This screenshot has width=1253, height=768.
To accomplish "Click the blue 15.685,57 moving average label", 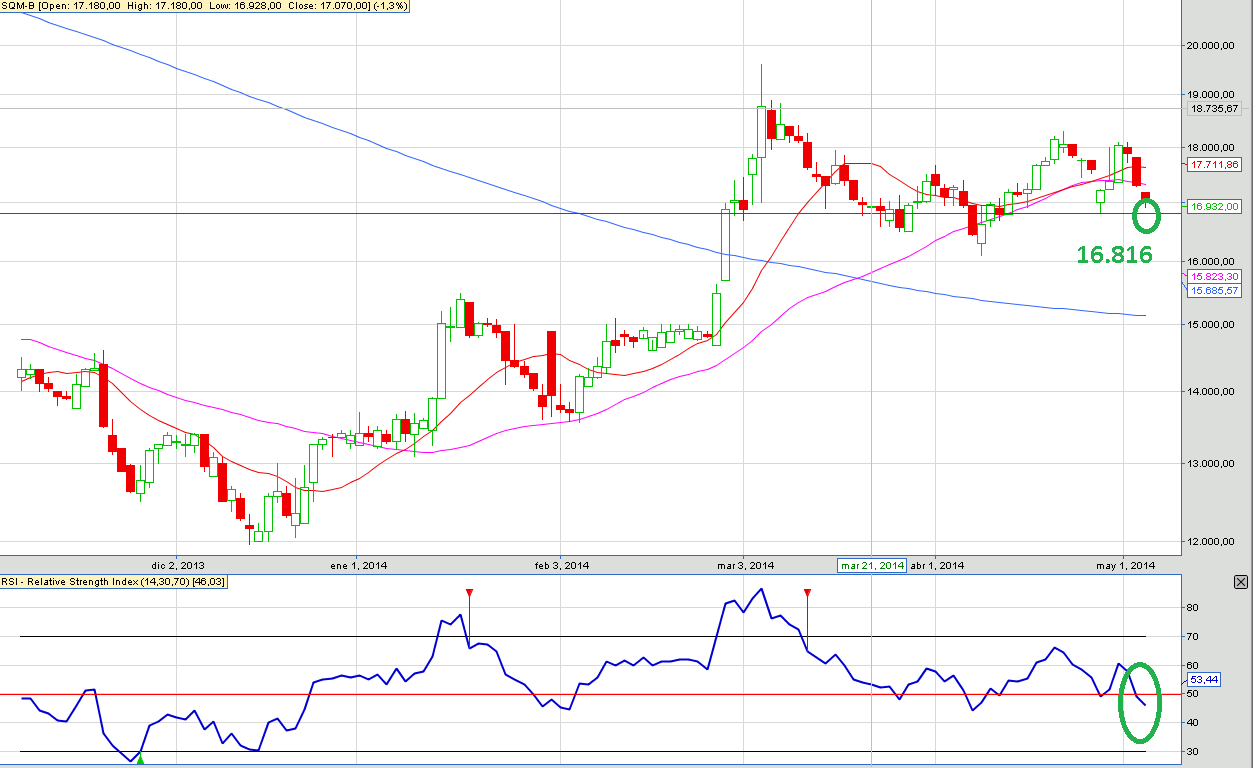I will pyautogui.click(x=1214, y=289).
